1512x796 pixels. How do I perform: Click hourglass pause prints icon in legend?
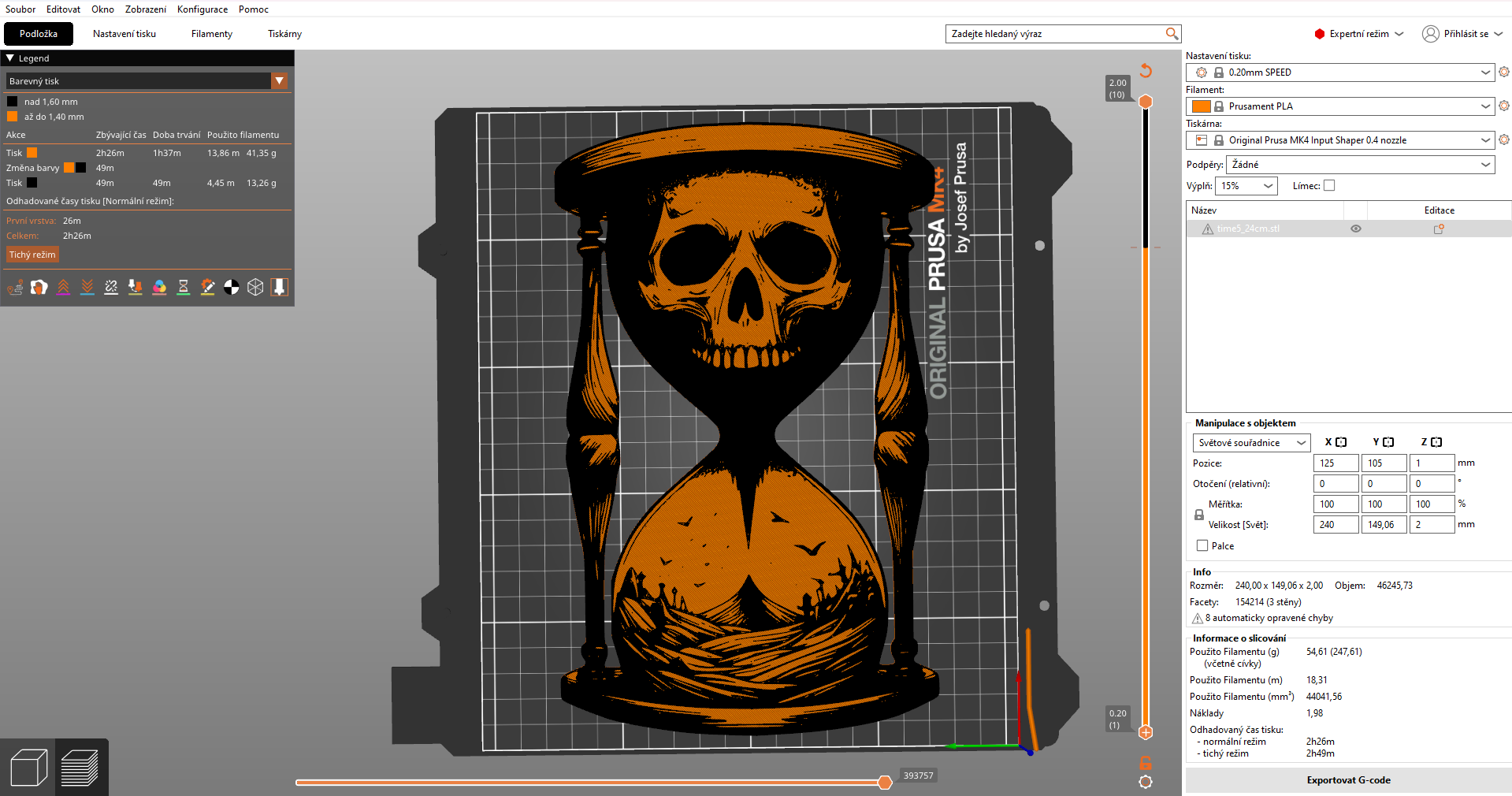coord(183,288)
